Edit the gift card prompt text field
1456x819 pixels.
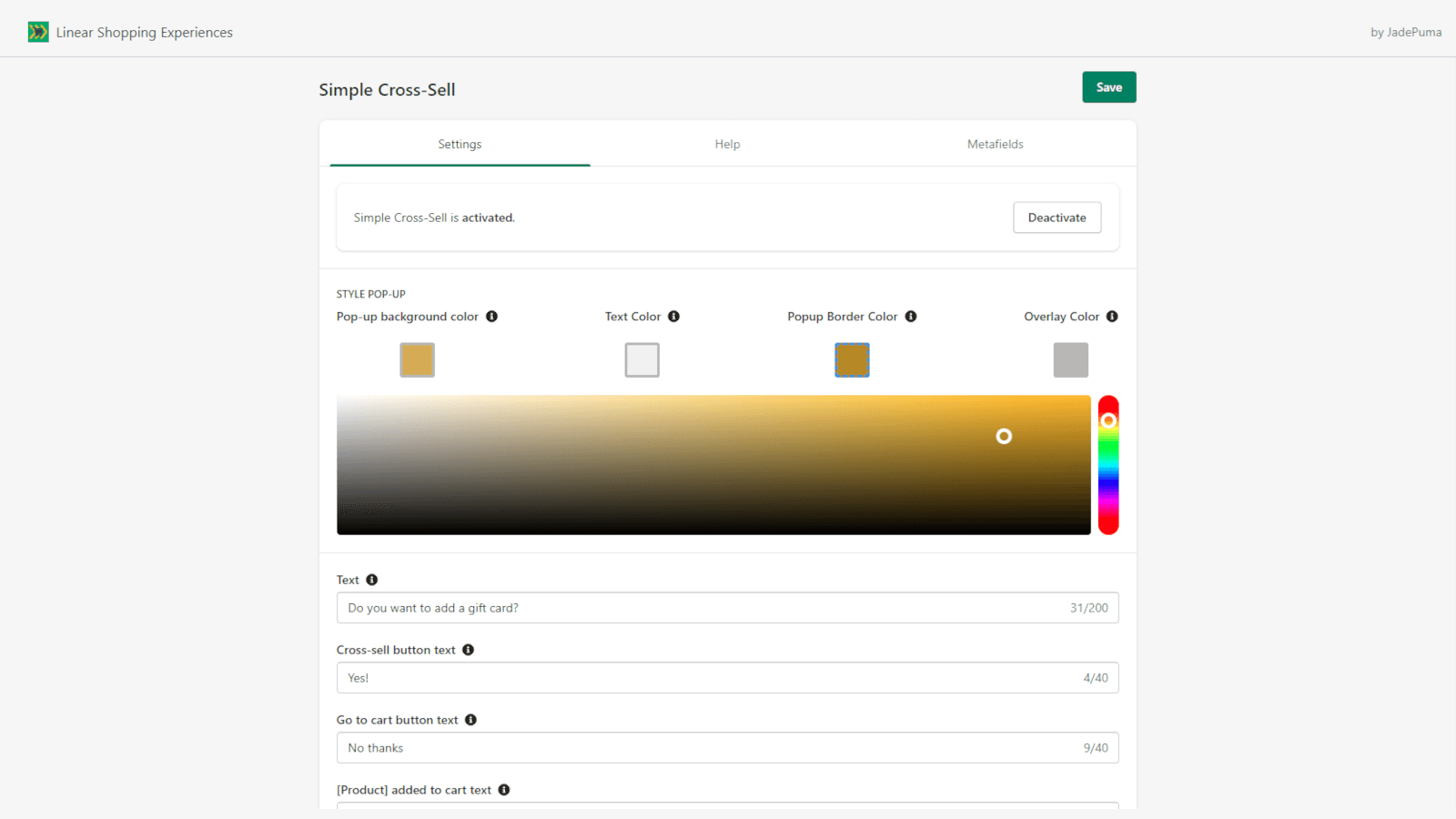click(637, 607)
